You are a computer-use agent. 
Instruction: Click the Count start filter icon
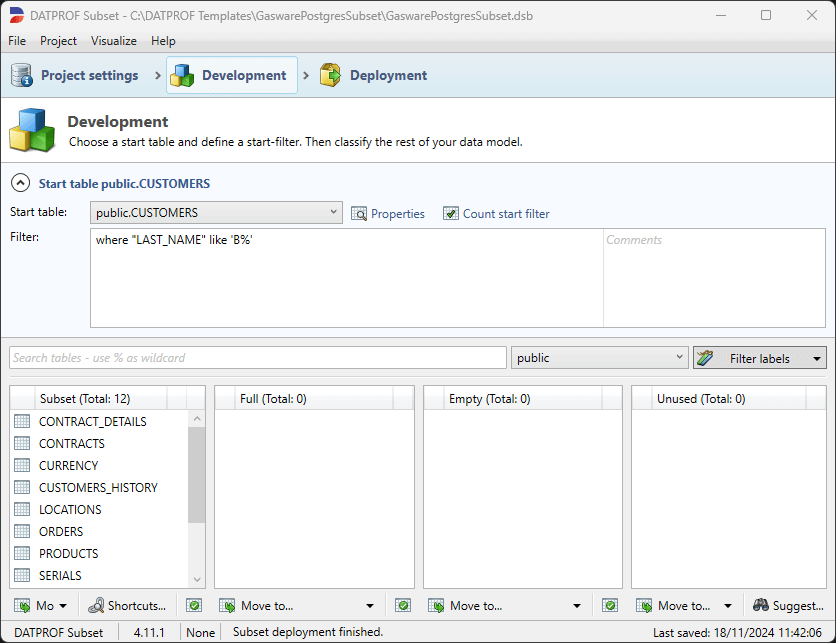pyautogui.click(x=452, y=213)
